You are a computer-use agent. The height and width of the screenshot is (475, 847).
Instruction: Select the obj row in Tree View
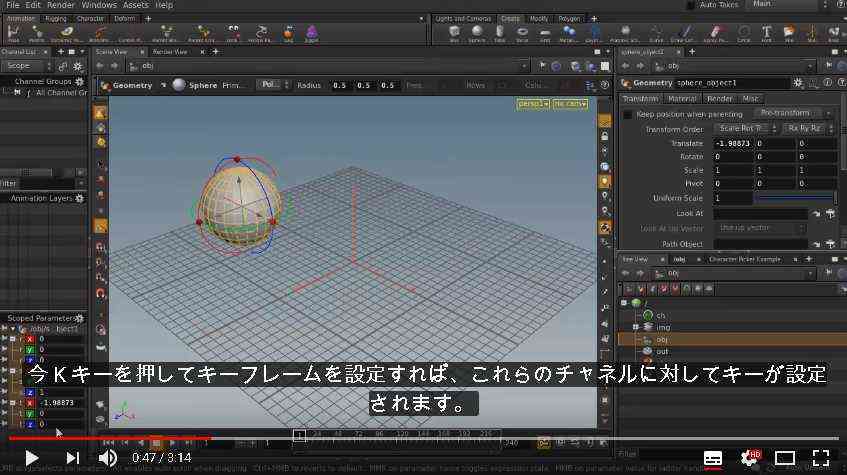point(732,340)
